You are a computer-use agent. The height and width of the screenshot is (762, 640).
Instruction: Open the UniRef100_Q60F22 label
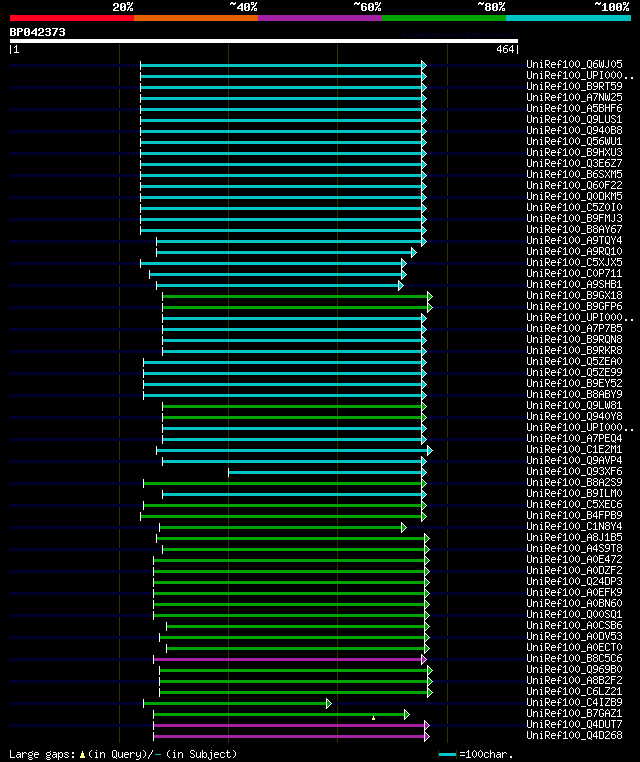pyautogui.click(x=574, y=185)
